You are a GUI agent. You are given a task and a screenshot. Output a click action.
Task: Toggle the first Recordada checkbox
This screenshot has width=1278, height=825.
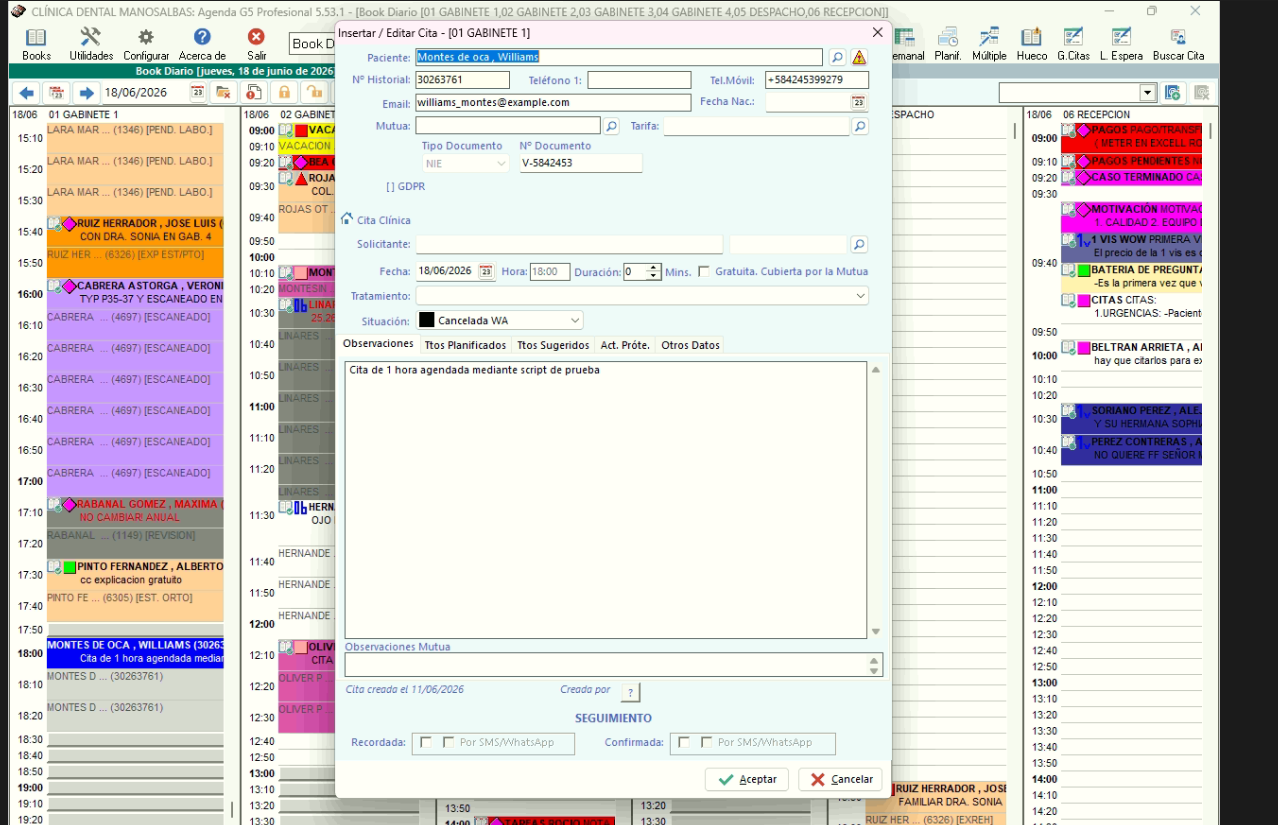click(425, 742)
